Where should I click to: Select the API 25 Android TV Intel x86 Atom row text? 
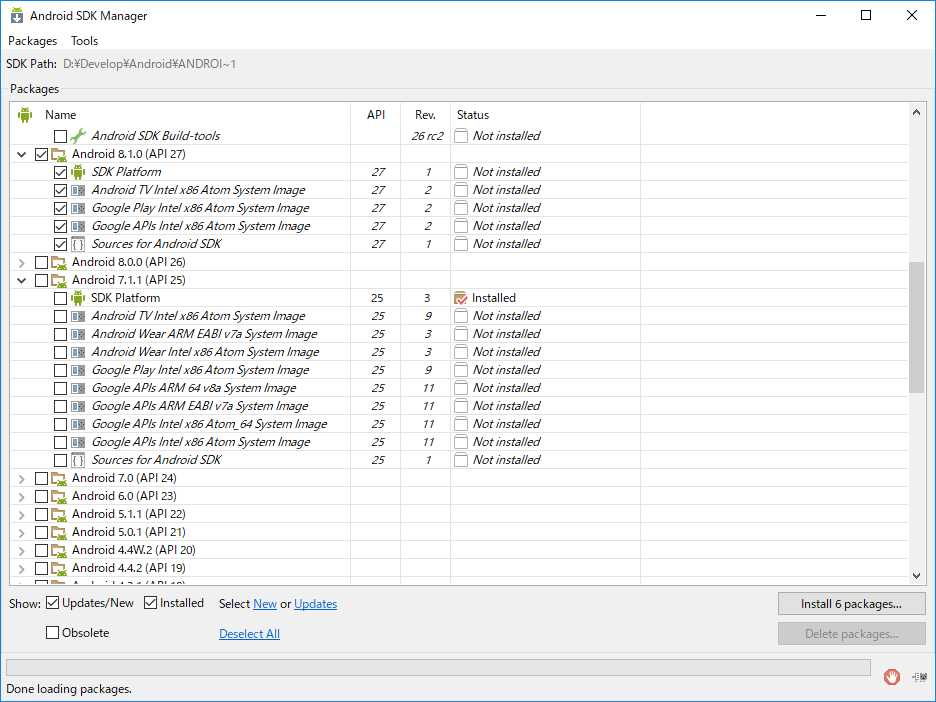click(x=198, y=316)
